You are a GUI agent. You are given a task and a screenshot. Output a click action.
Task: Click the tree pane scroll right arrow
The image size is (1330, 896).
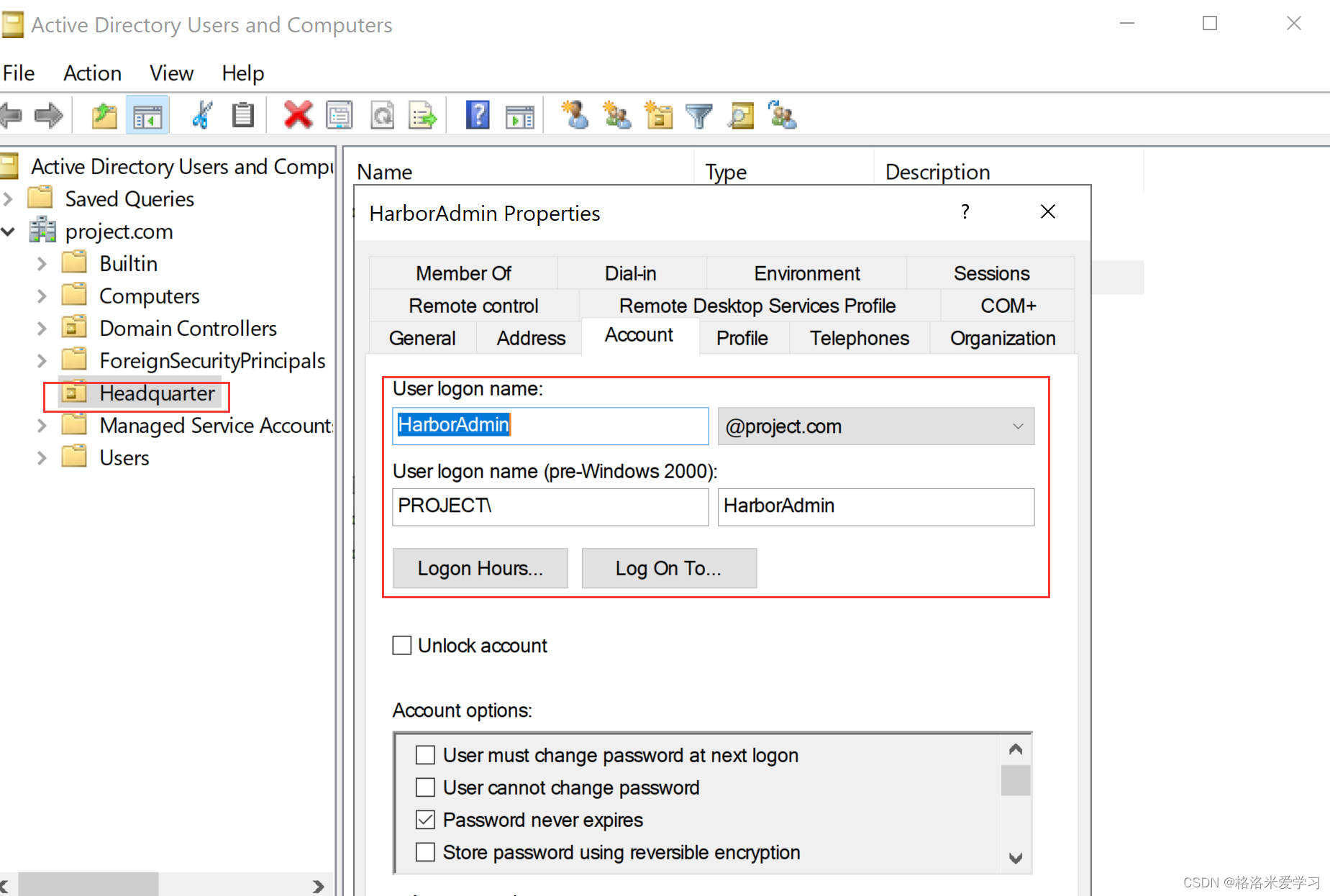point(318,886)
